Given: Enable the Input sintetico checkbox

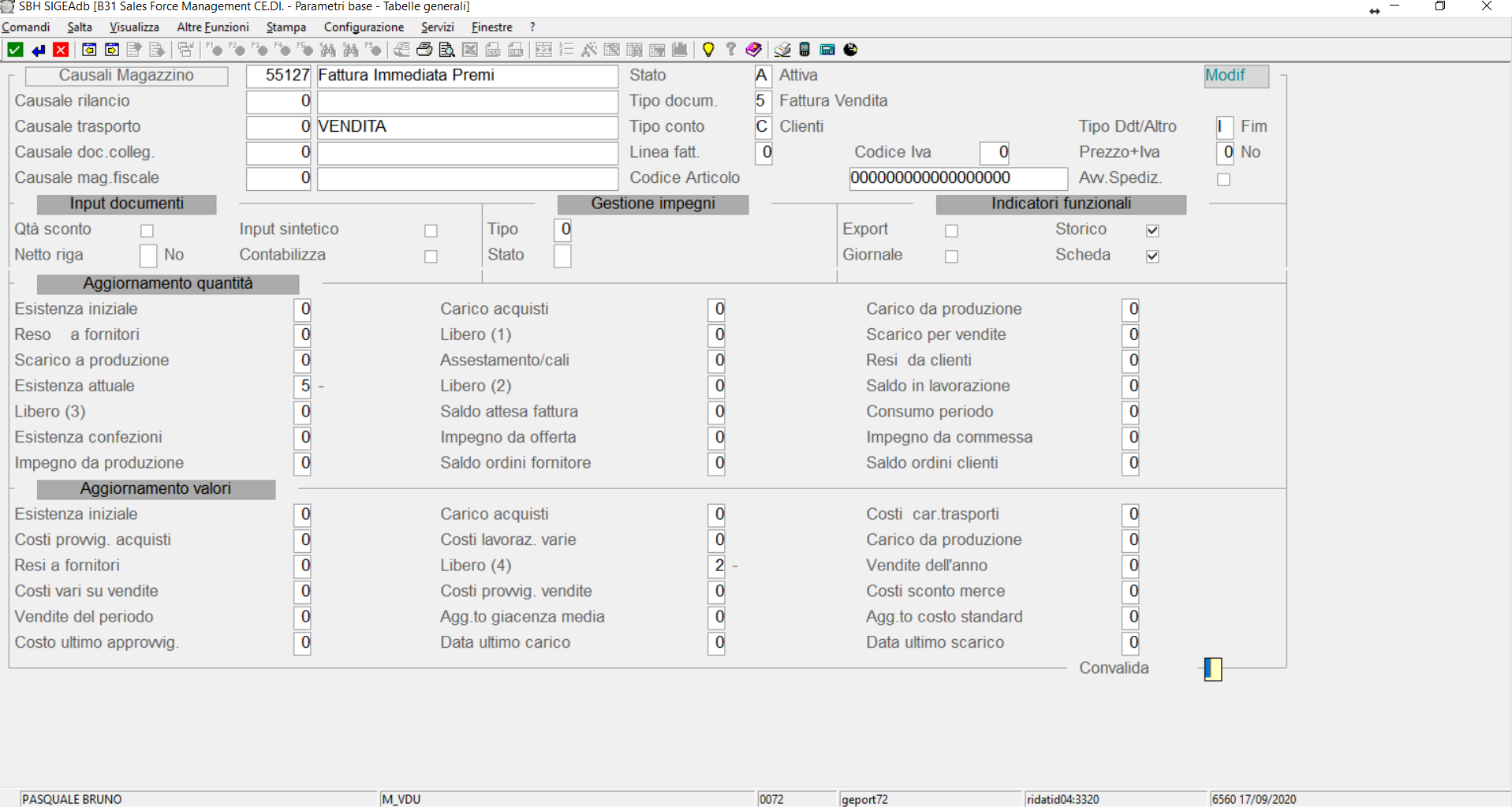Looking at the screenshot, I should pyautogui.click(x=431, y=230).
